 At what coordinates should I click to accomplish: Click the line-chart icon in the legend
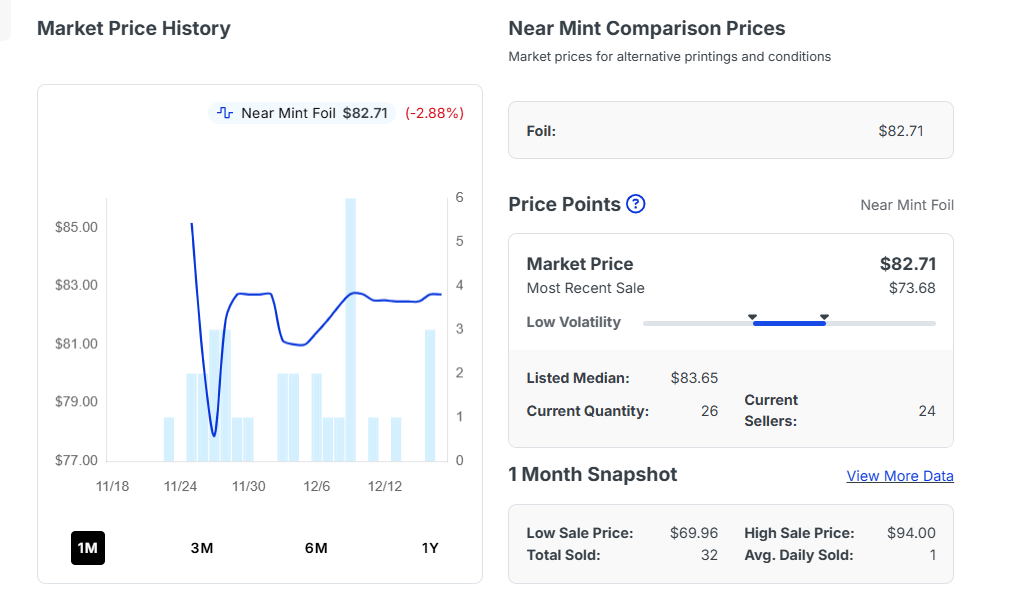pos(225,113)
